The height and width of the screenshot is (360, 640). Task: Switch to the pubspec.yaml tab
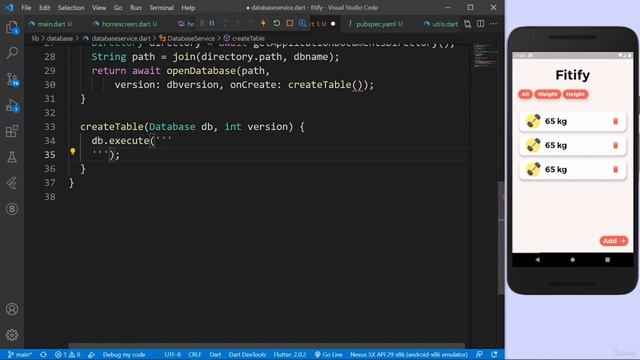tap(376, 24)
